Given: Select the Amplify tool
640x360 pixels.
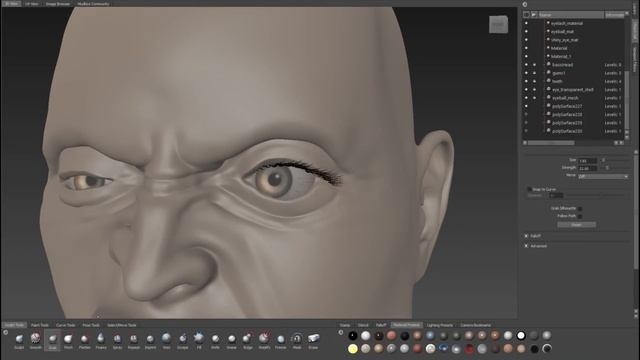Looking at the screenshot, I should pyautogui.click(x=264, y=340).
